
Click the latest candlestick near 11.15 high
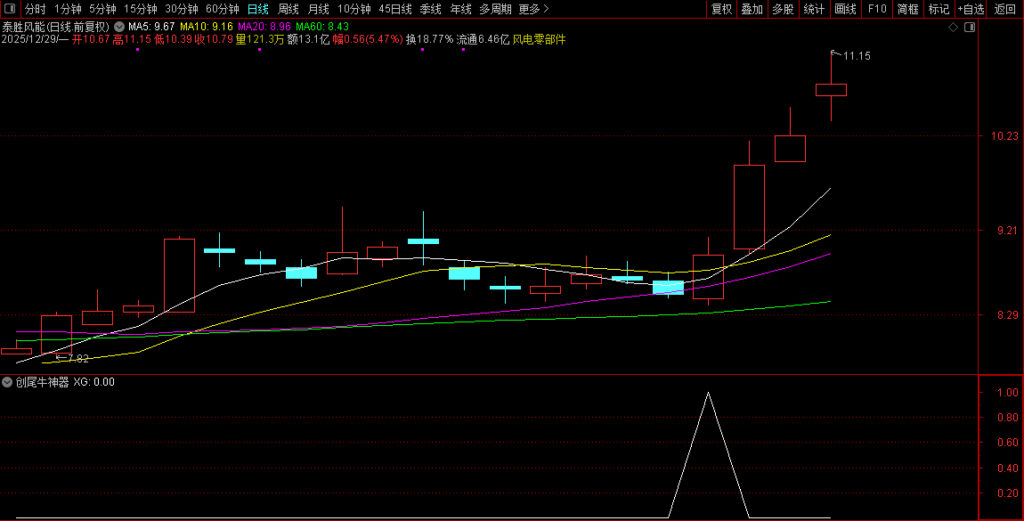(x=831, y=89)
